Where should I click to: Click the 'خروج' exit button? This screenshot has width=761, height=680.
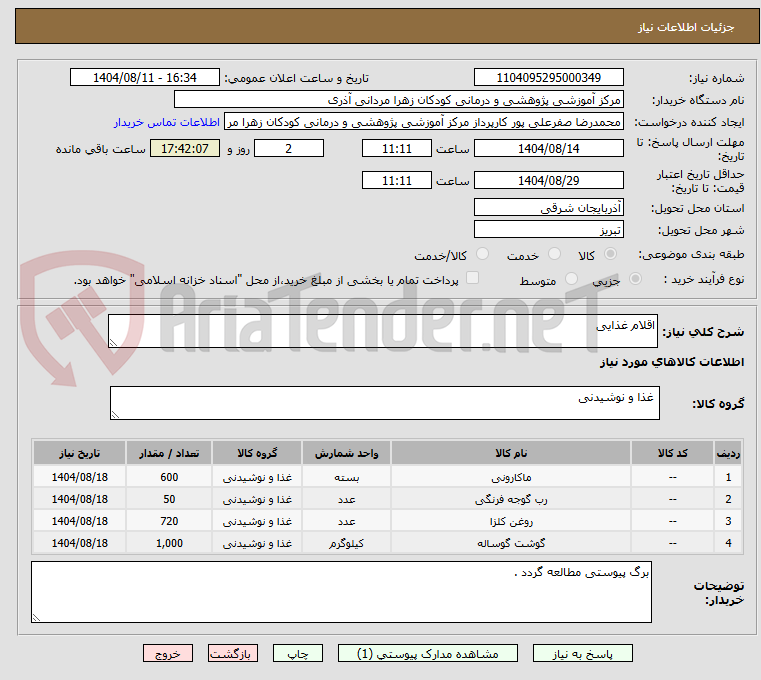(168, 653)
